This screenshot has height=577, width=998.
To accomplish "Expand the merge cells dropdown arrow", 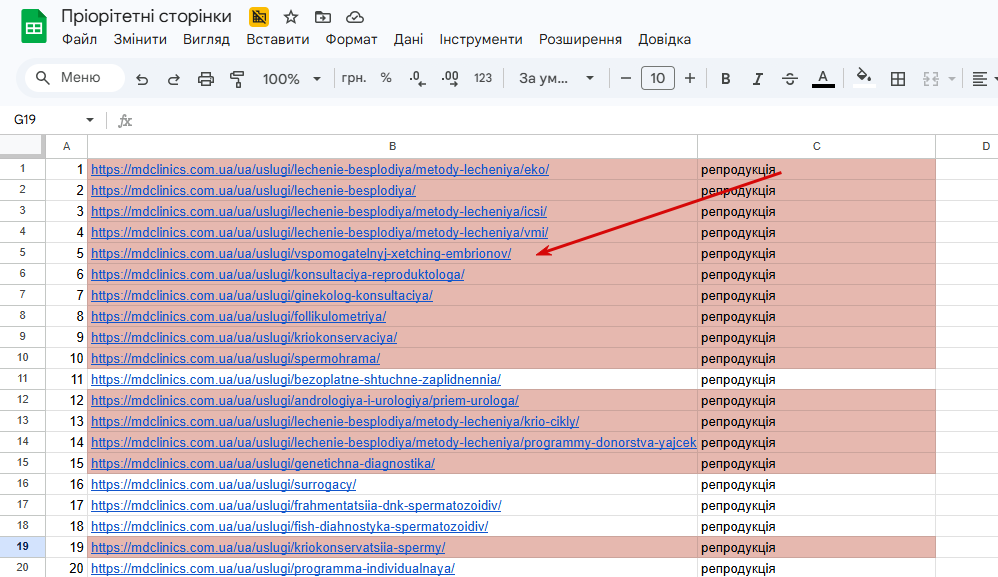I will click(x=952, y=79).
